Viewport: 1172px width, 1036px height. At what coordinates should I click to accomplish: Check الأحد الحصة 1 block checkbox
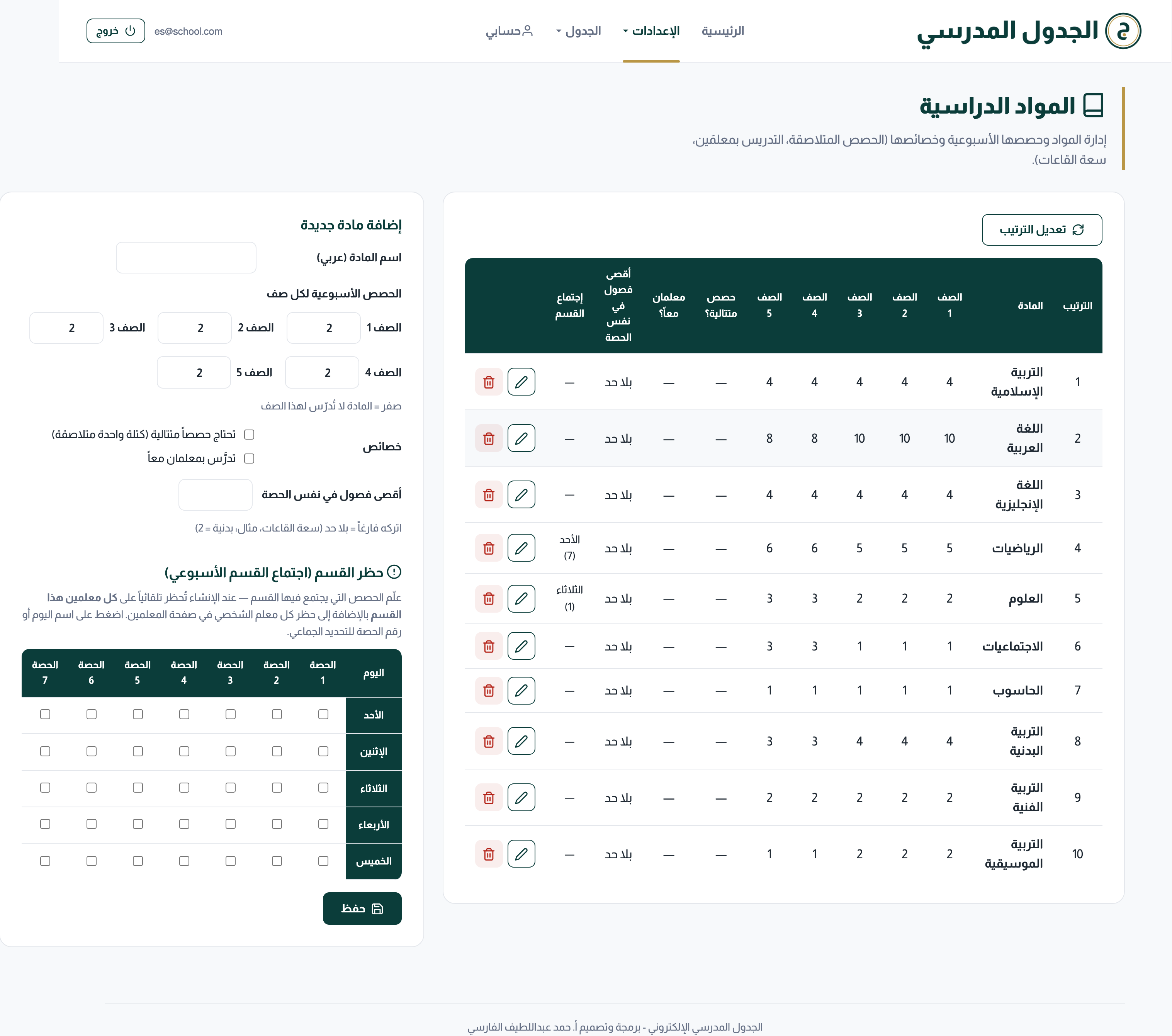tap(323, 714)
